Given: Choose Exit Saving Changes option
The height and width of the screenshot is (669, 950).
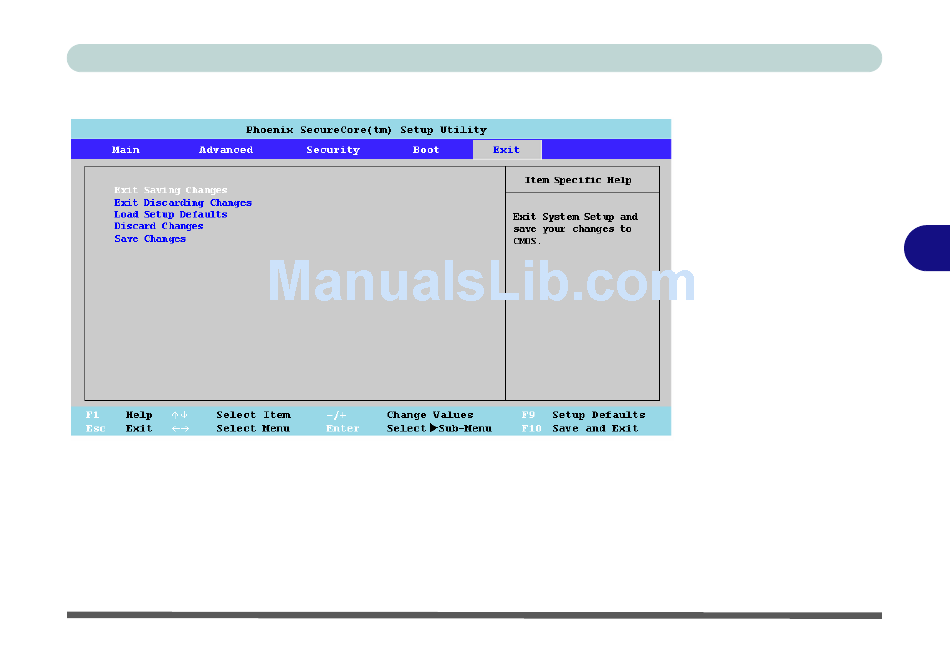Looking at the screenshot, I should [171, 190].
